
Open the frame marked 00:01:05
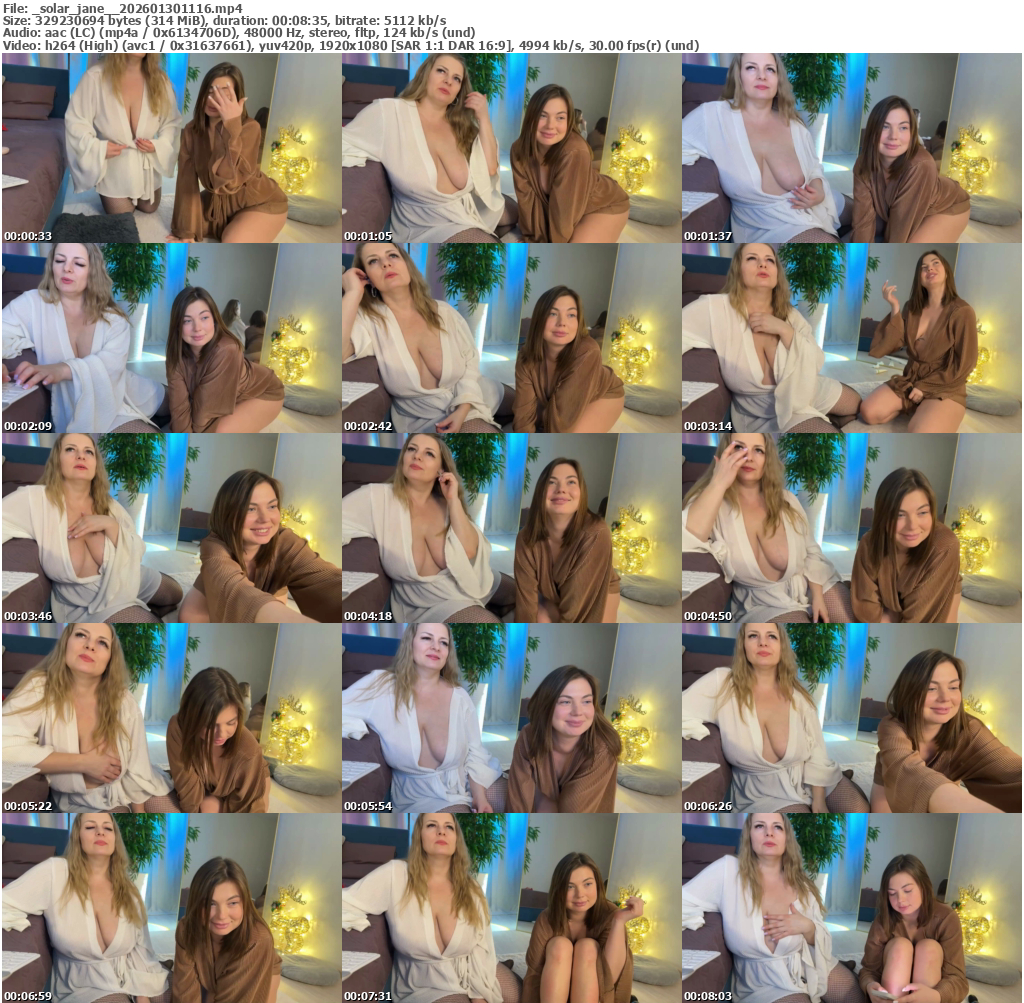click(x=512, y=148)
